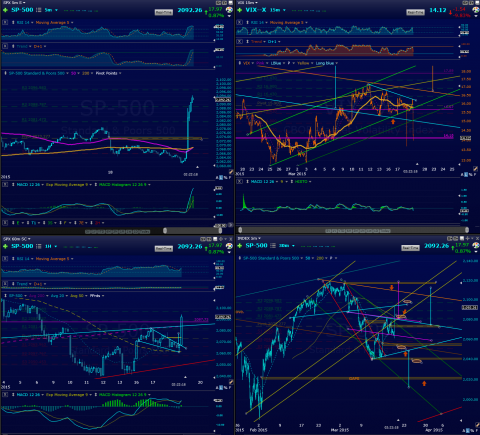The height and width of the screenshot is (435, 480).
Task: Click timeframe shortcut bar under VIX chart
Action: (358, 231)
